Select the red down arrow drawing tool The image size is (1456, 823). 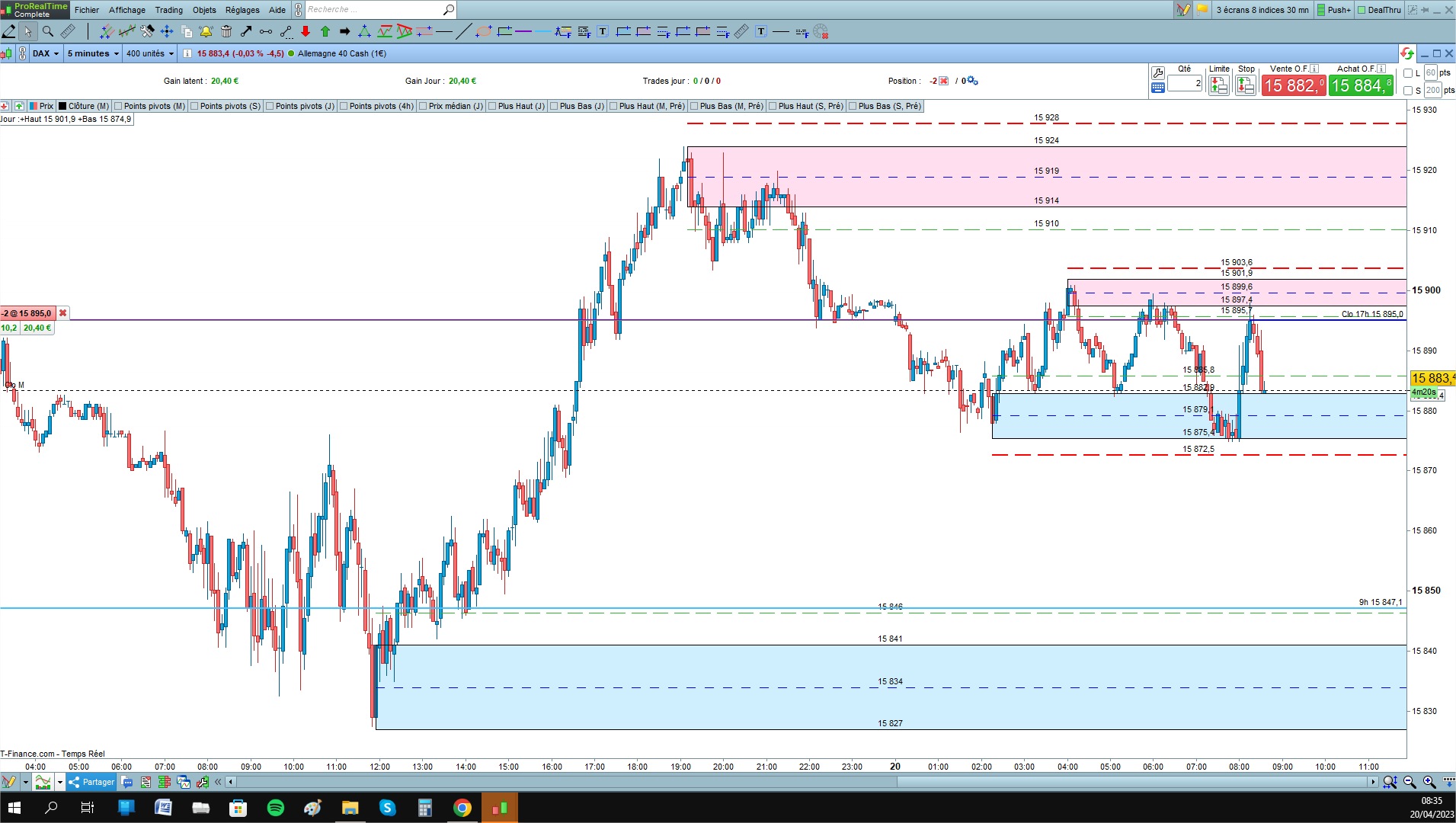306,31
